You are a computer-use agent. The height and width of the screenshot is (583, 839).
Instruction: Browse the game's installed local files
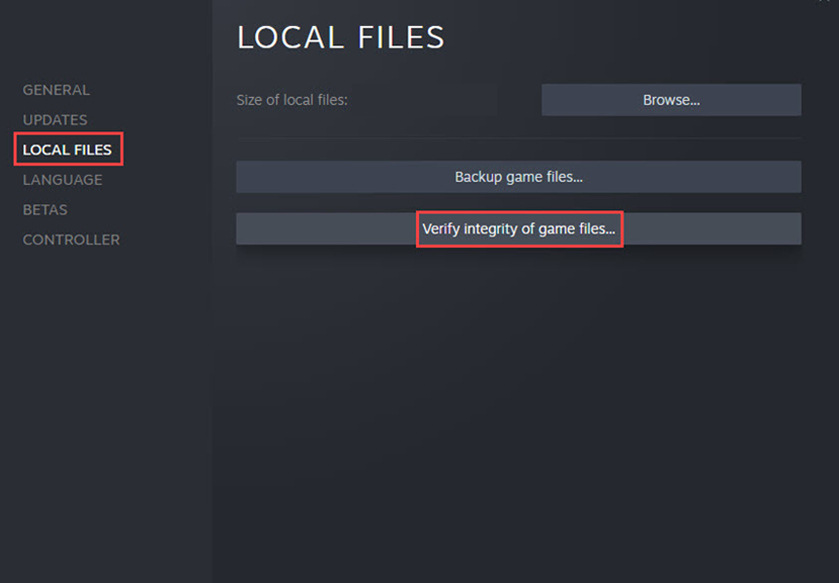pos(671,100)
